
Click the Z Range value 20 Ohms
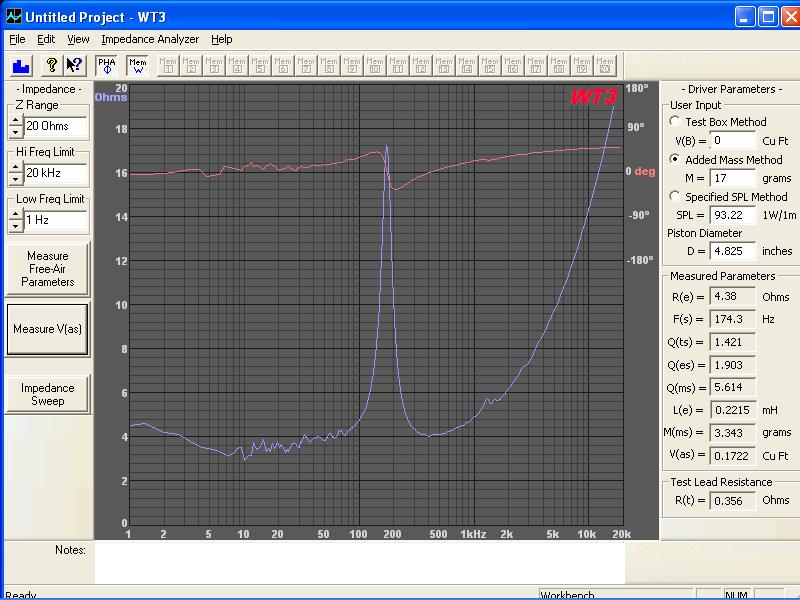pos(56,126)
